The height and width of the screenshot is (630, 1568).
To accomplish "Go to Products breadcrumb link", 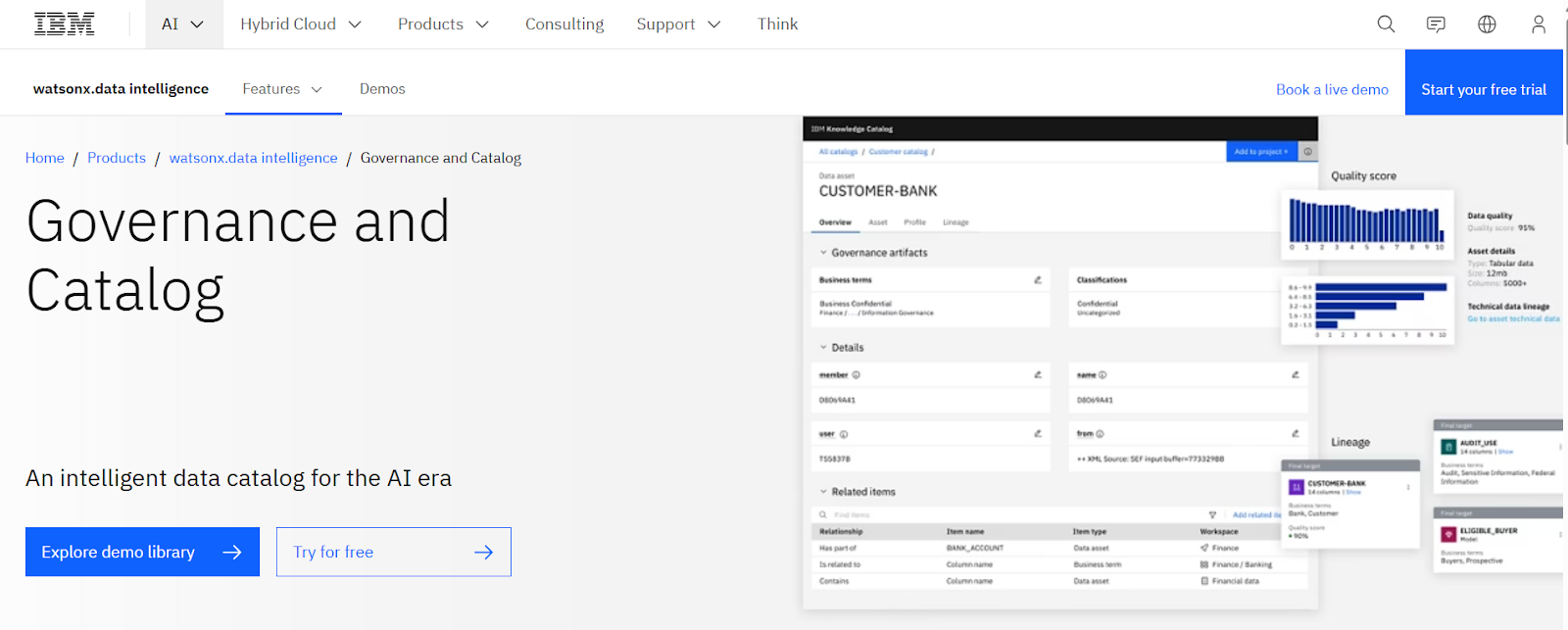I will [x=117, y=158].
